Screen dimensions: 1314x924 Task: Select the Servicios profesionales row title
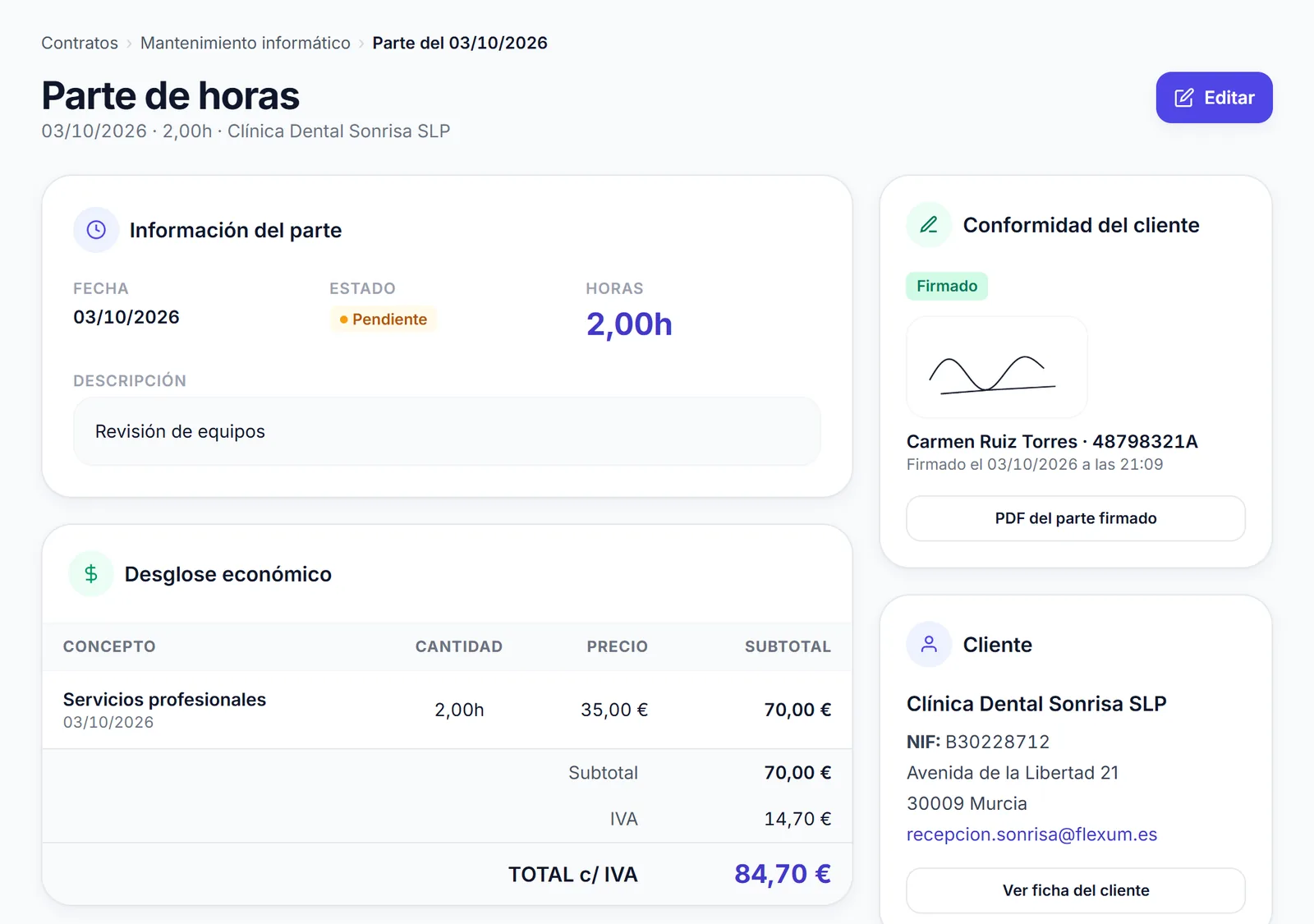(164, 700)
